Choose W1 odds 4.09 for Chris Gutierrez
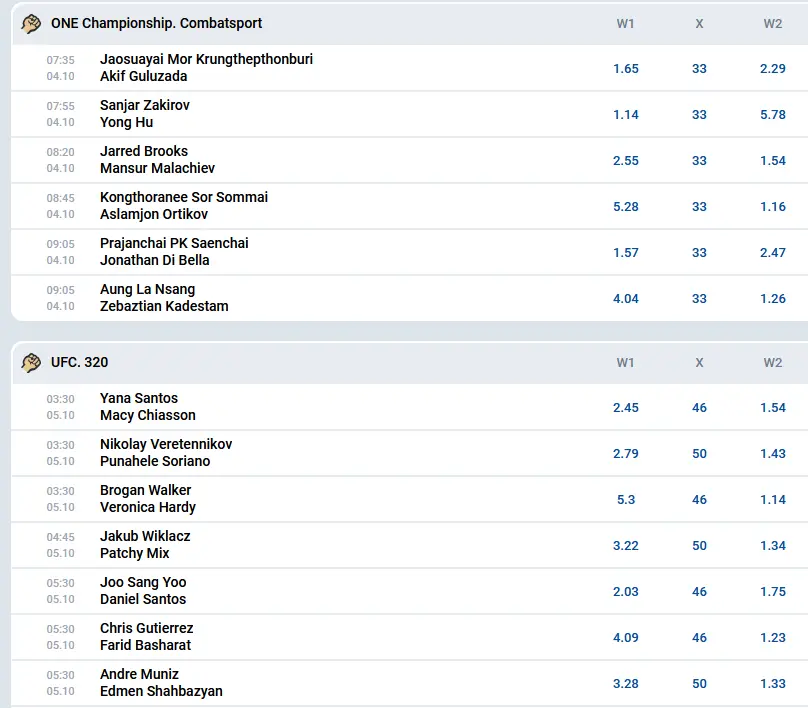 (x=626, y=638)
